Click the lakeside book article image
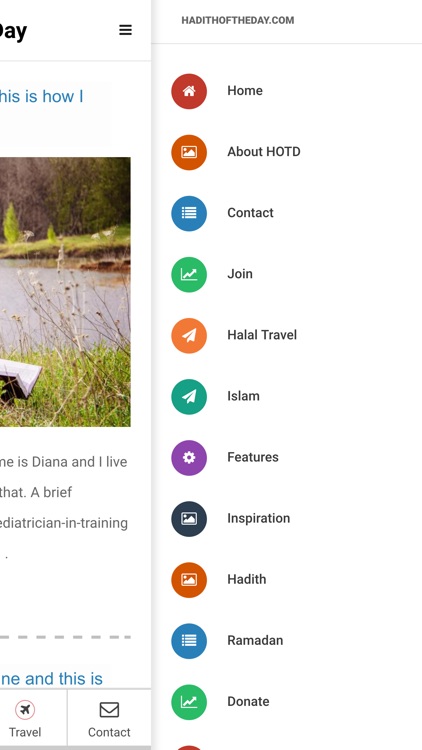 65,292
